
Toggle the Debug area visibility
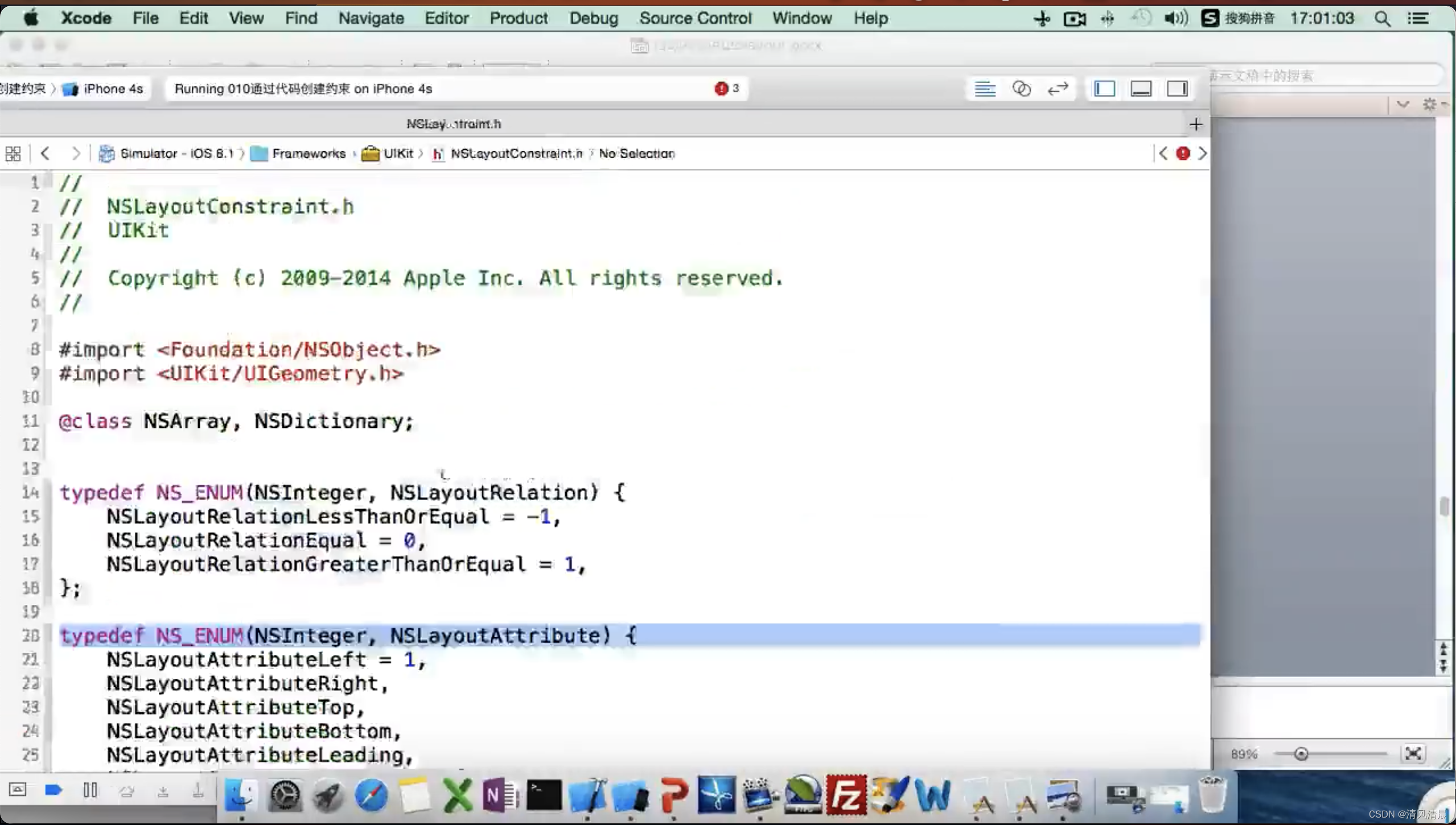[1141, 89]
